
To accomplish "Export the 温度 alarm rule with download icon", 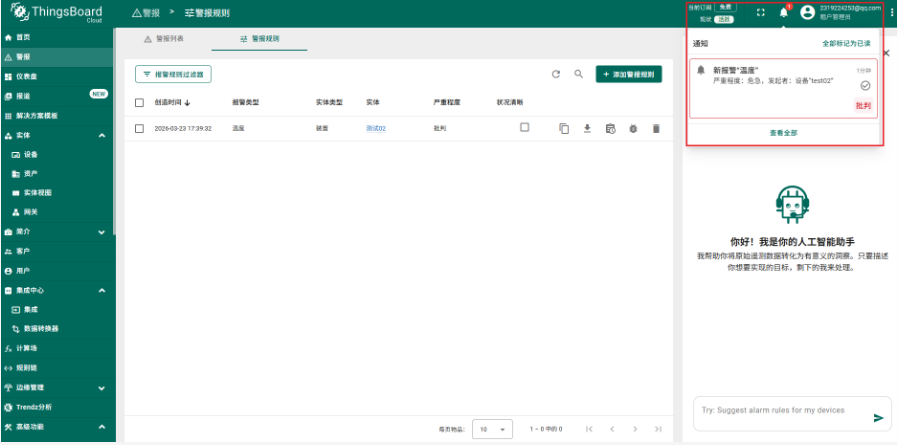I will pyautogui.click(x=587, y=128).
